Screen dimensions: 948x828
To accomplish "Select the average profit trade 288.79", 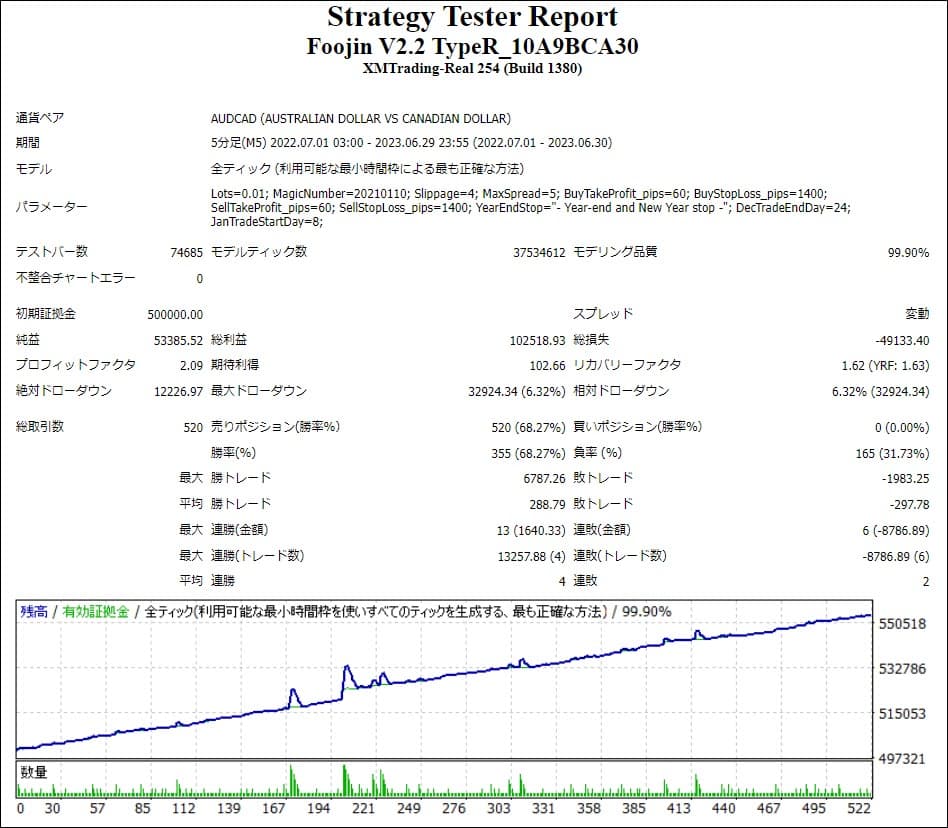I will click(547, 504).
